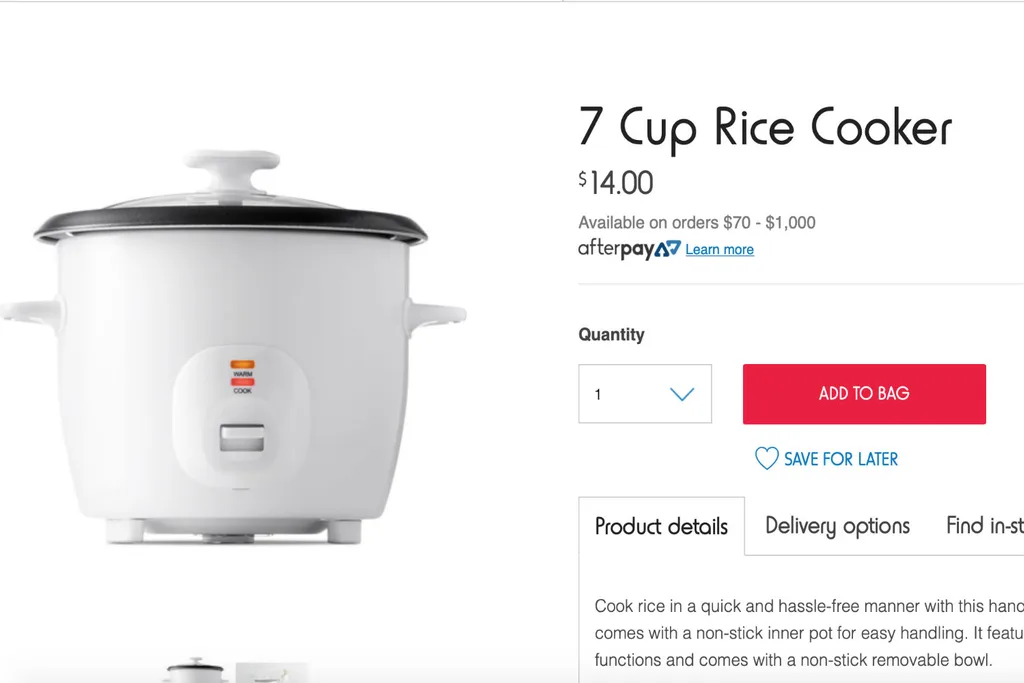Click the Afterpay logo

(x=629, y=249)
